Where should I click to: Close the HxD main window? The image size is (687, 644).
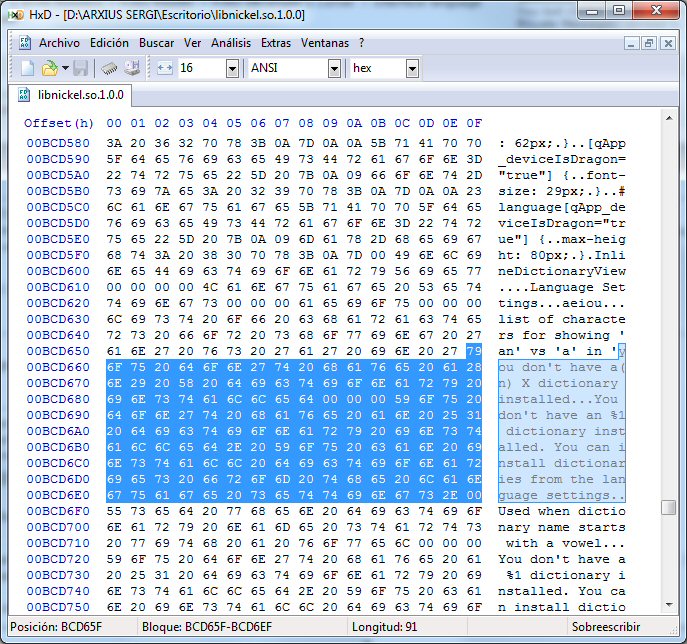(x=656, y=11)
